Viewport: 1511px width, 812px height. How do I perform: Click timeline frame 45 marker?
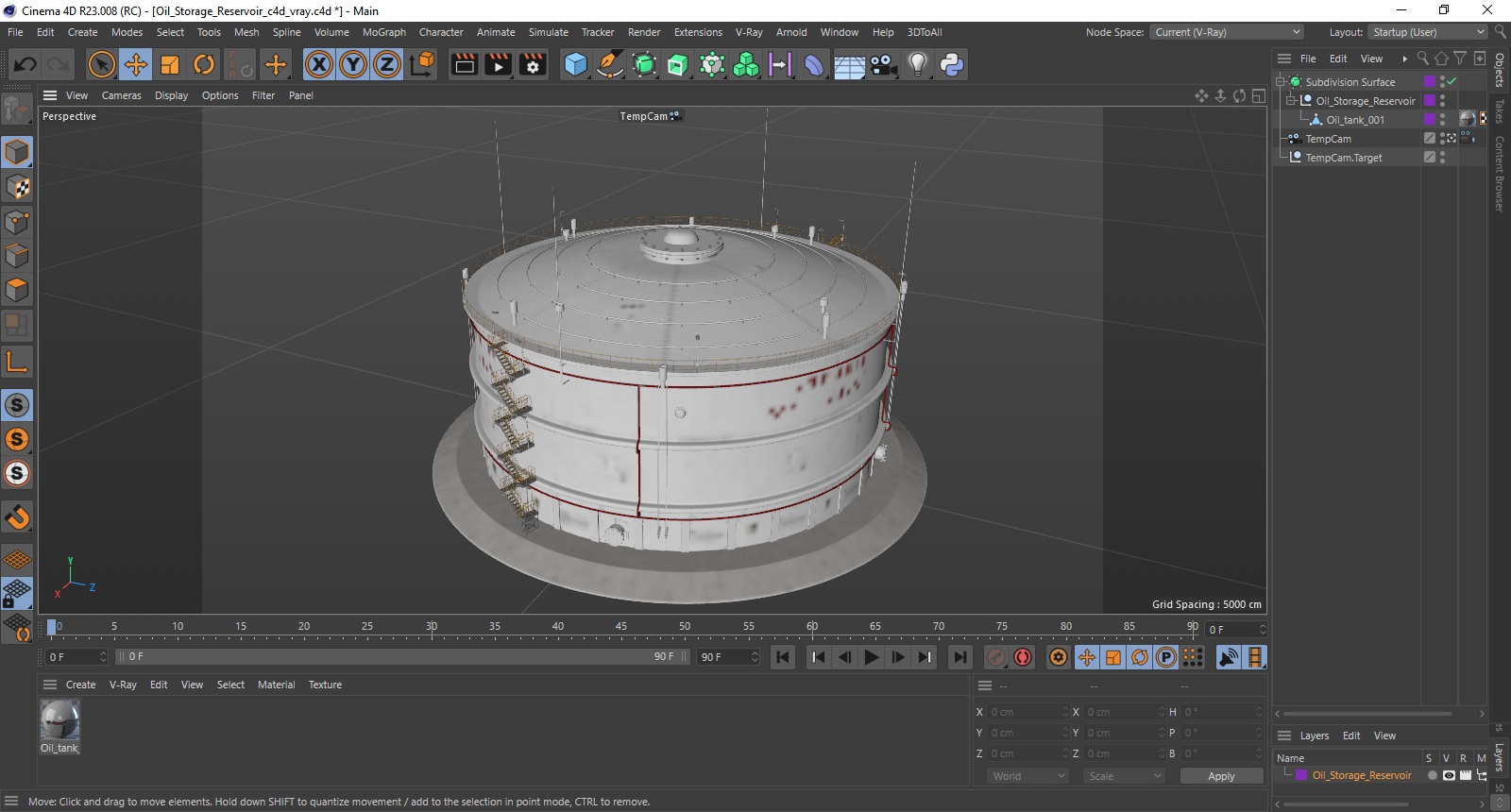(x=620, y=626)
